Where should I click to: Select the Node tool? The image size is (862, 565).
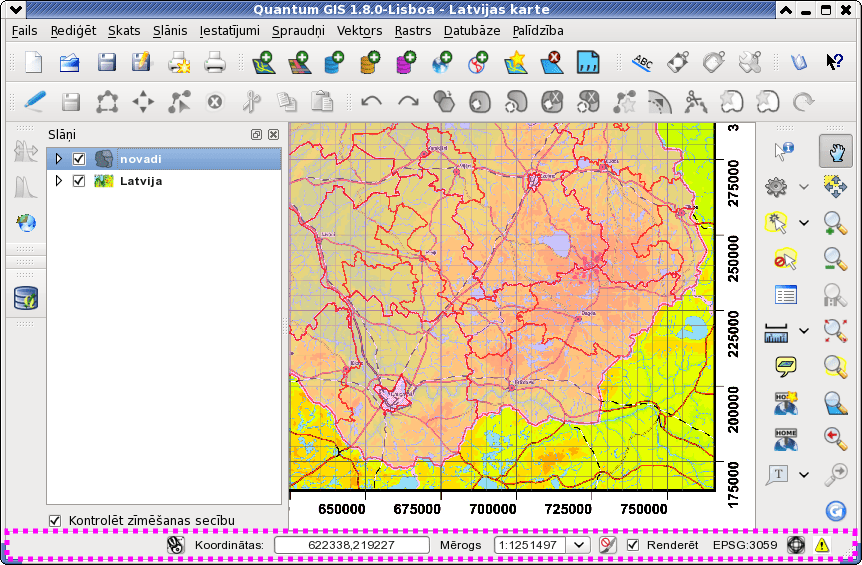[179, 102]
